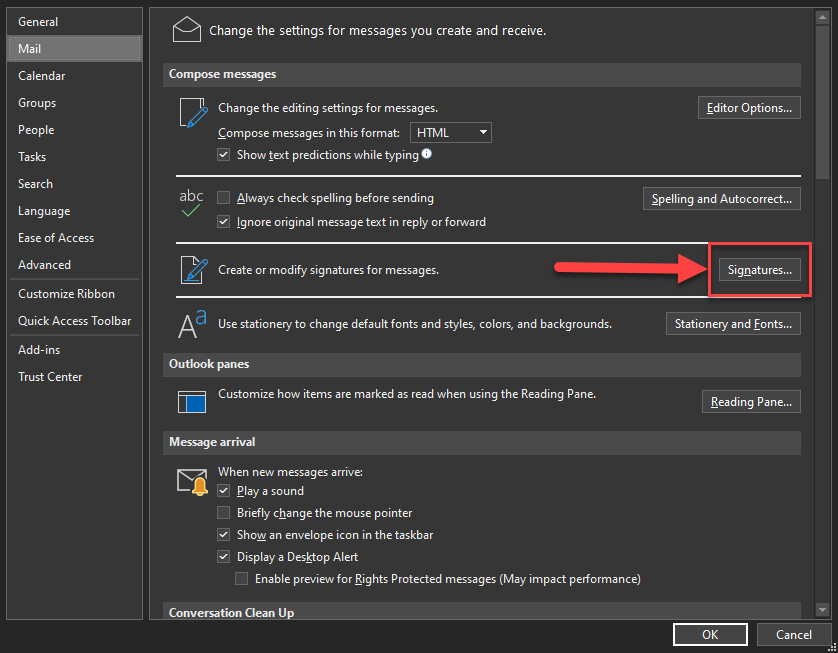
Task: Open the message format HTML dropdown
Action: point(450,132)
